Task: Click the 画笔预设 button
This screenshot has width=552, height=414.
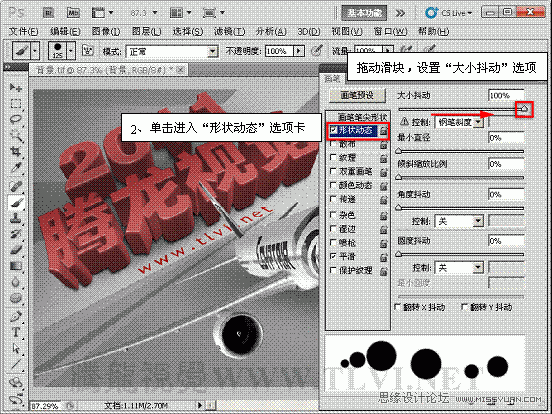Action: coord(357,95)
